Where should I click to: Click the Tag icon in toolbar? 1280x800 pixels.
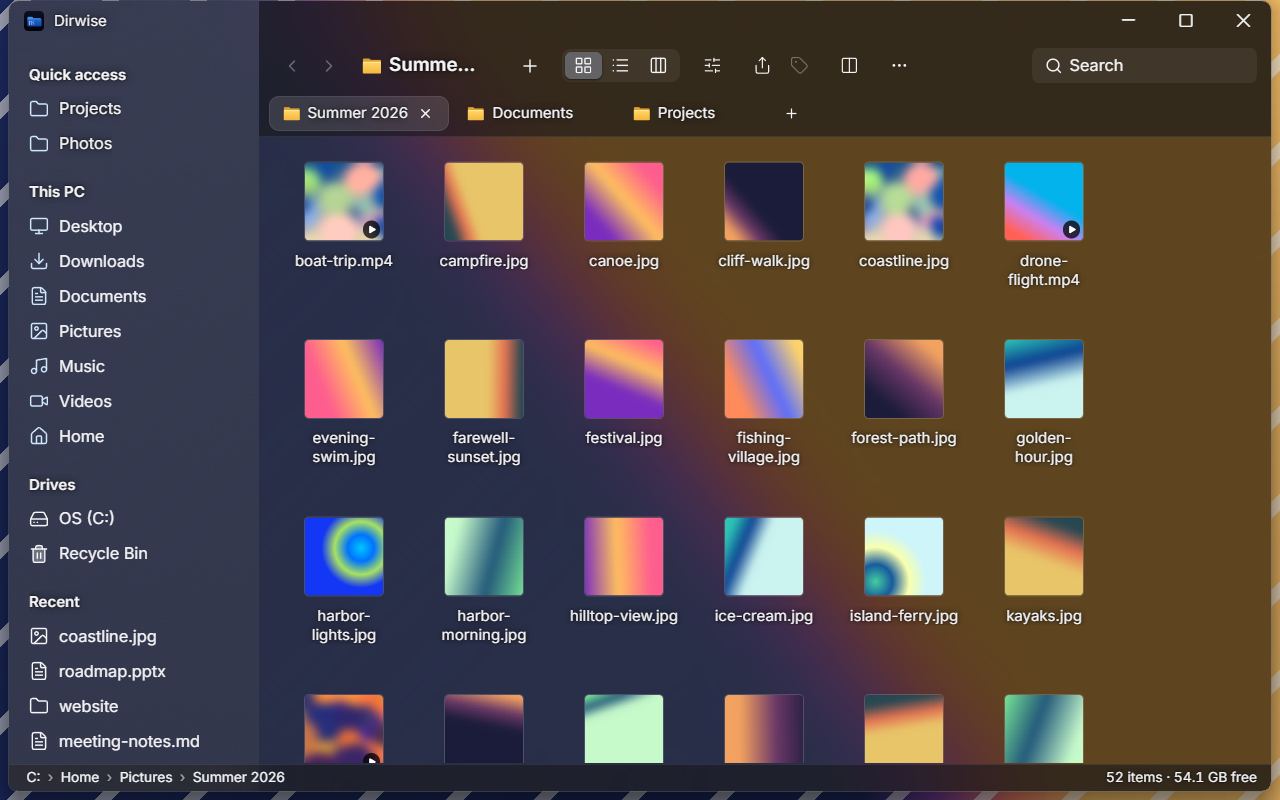[799, 66]
